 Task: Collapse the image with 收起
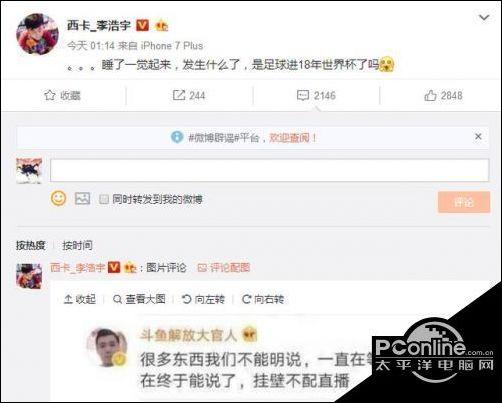(x=80, y=299)
